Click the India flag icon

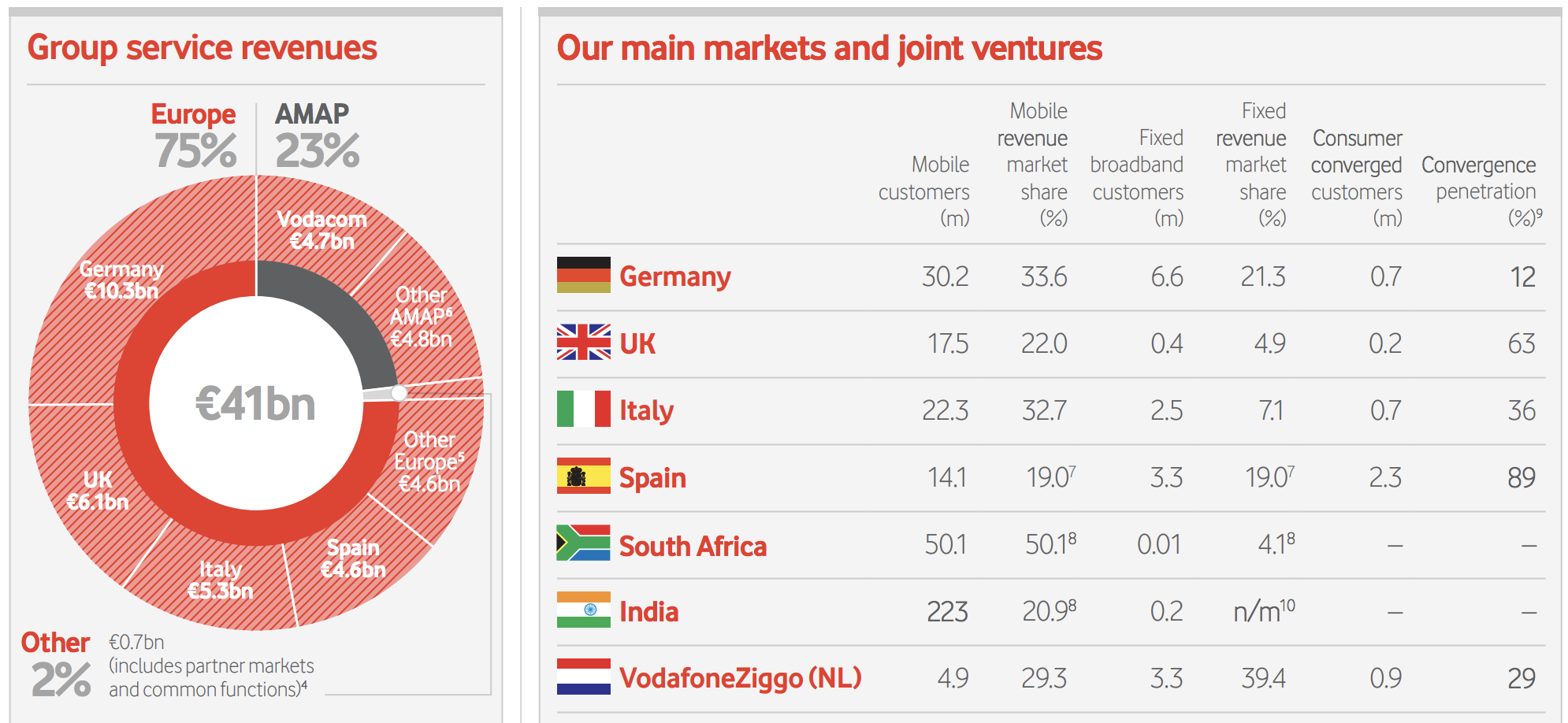point(583,610)
